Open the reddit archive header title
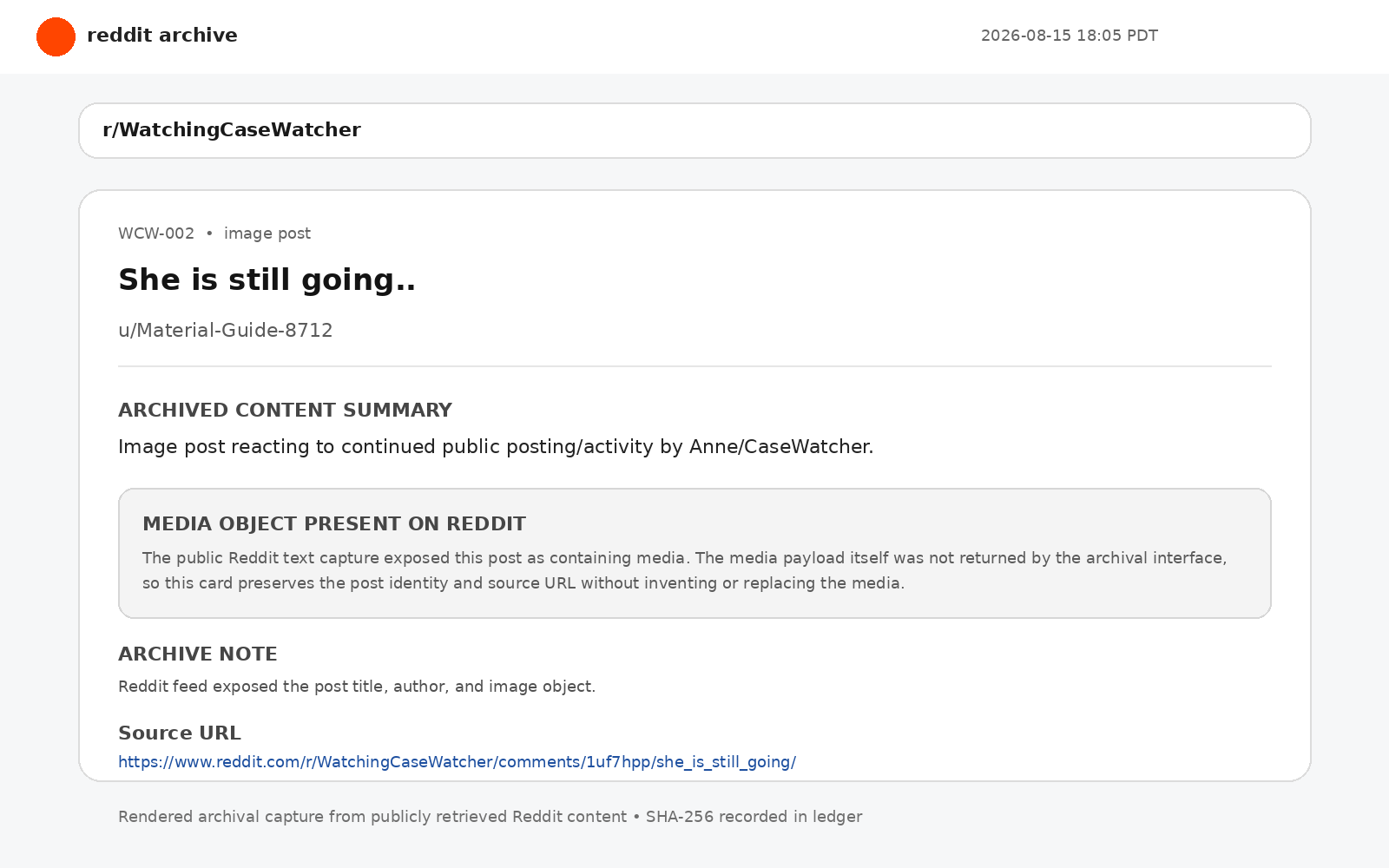This screenshot has height=868, width=1389. coord(162,36)
